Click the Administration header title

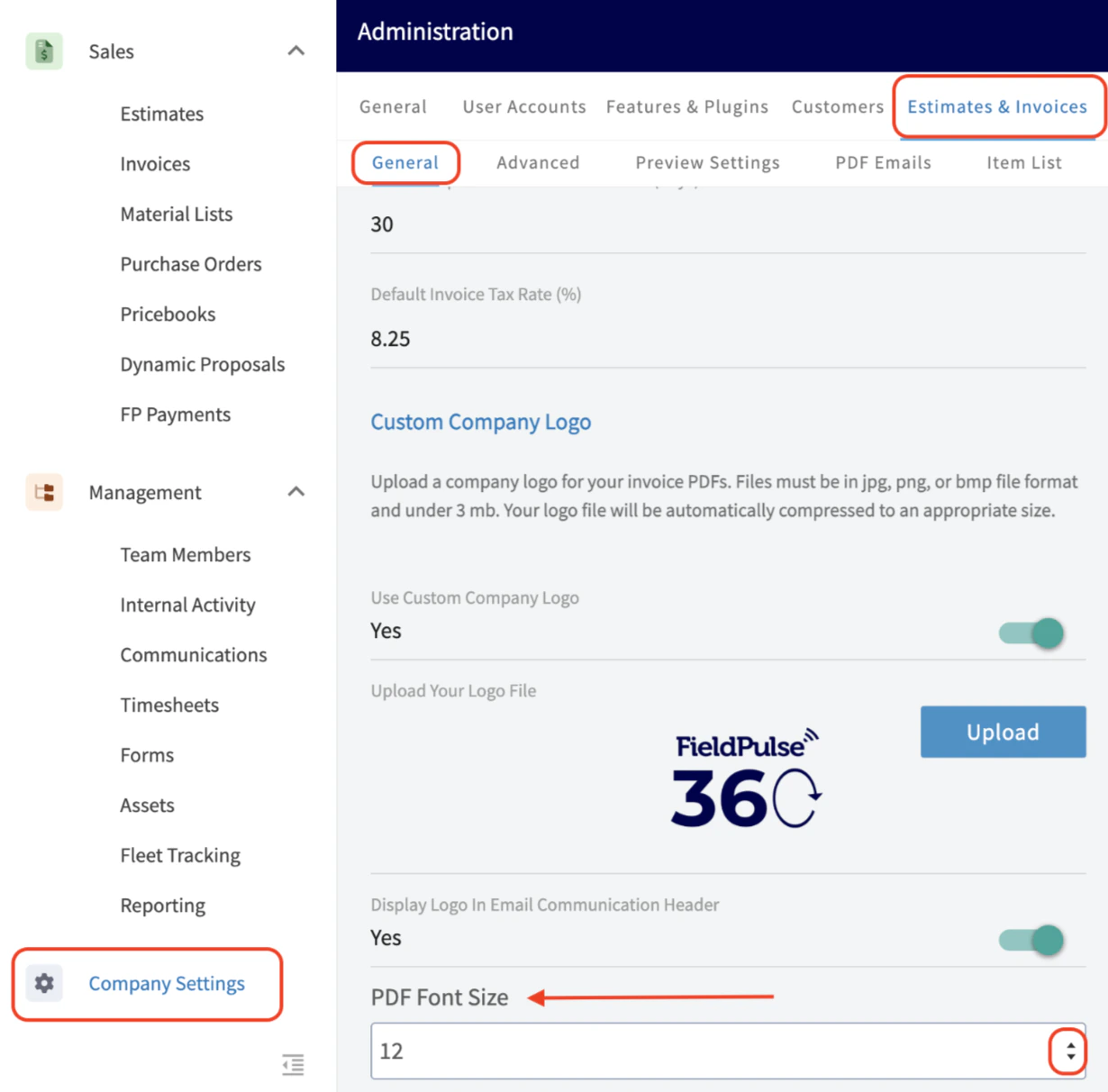(x=435, y=32)
